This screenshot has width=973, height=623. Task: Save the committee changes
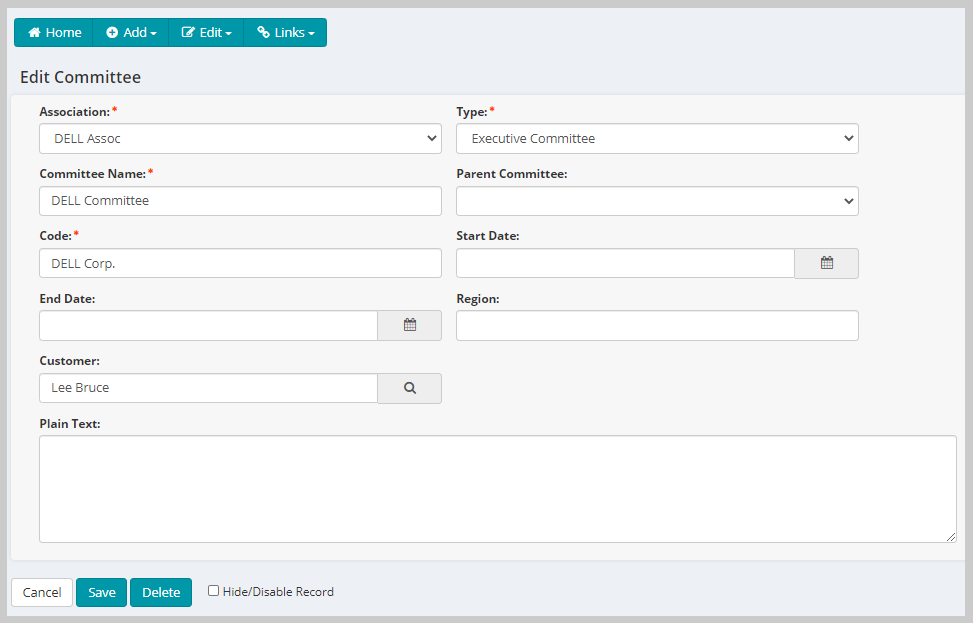[101, 591]
